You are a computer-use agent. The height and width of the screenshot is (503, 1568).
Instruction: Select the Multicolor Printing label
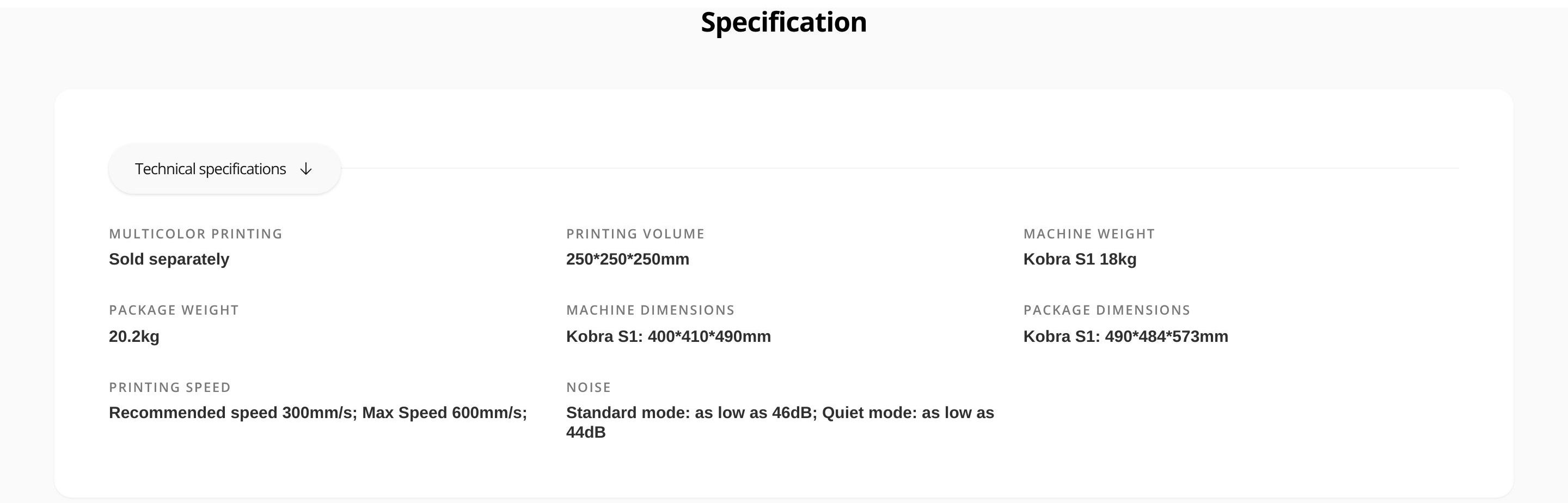[195, 234]
